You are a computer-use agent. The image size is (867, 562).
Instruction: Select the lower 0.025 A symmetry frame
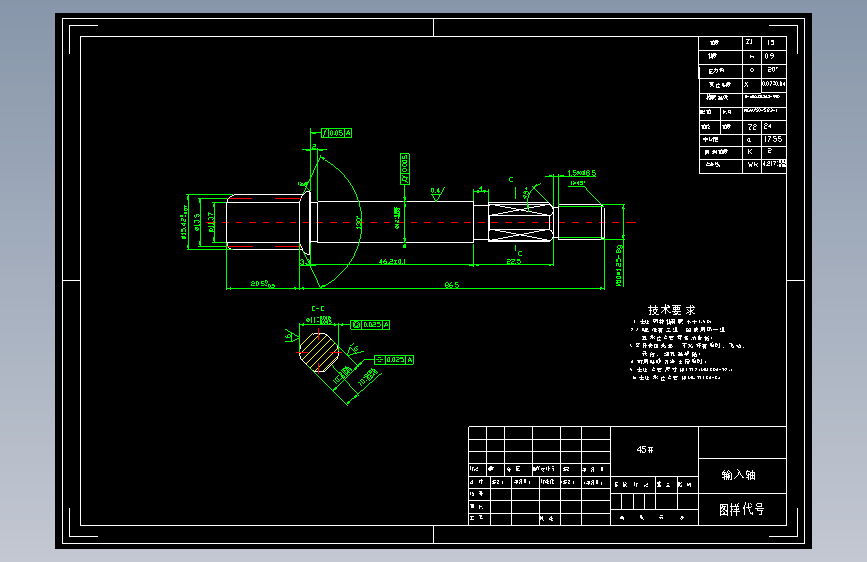pos(394,360)
